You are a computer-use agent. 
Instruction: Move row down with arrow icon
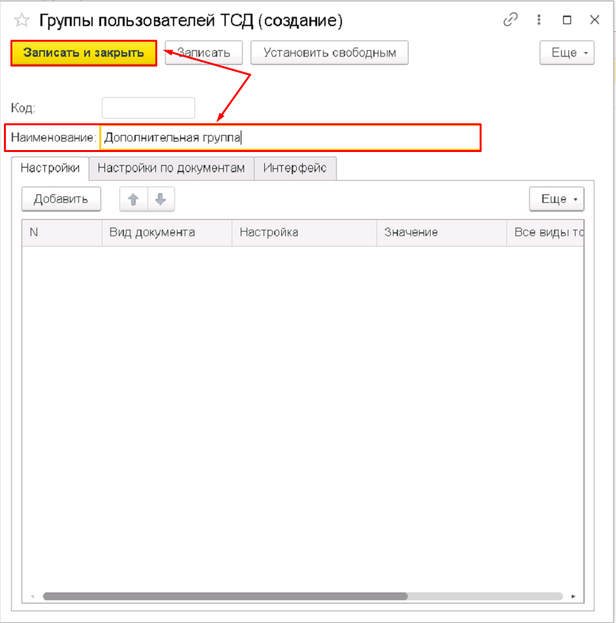[159, 200]
